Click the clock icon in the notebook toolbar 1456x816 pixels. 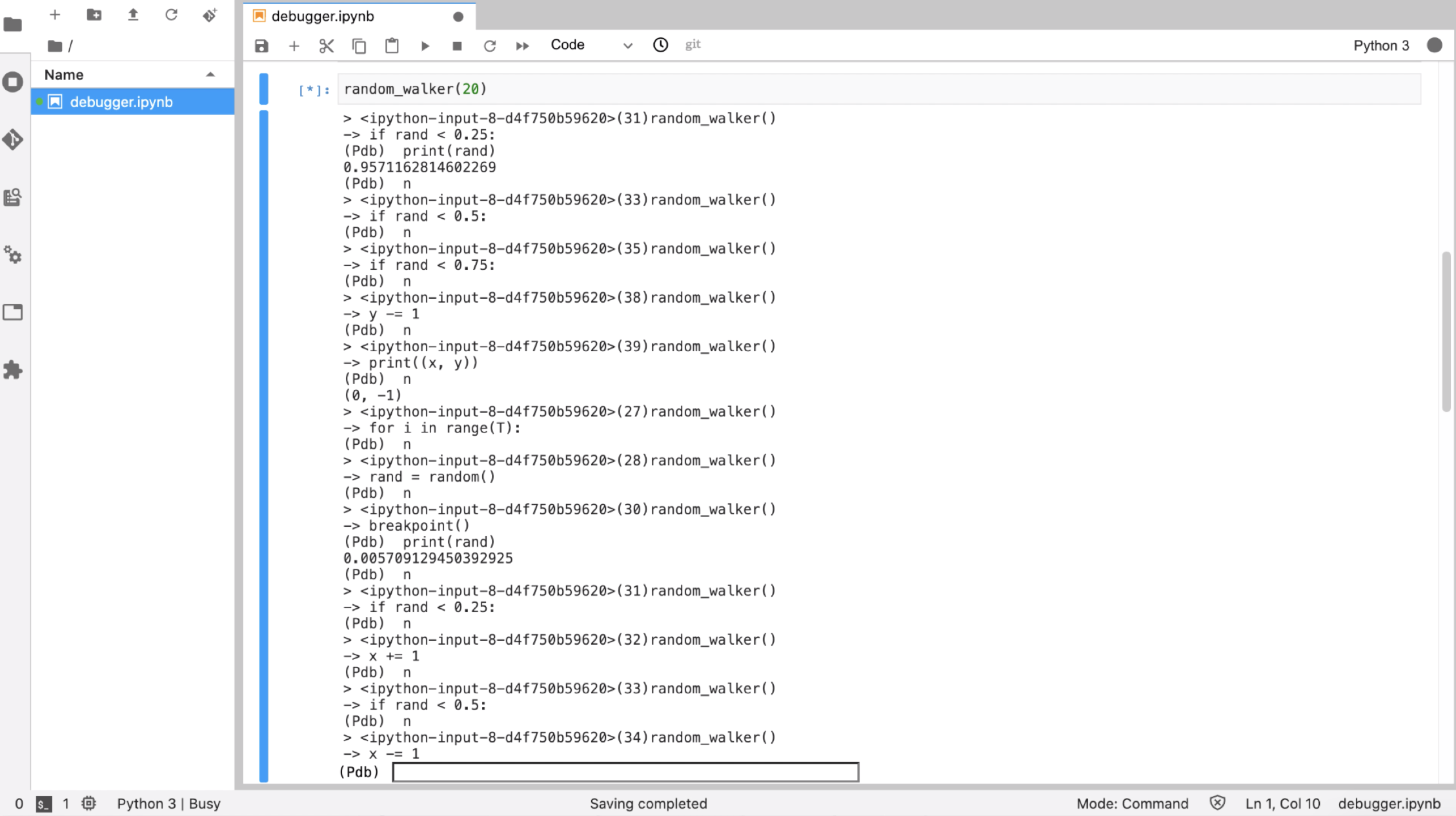[x=660, y=45]
